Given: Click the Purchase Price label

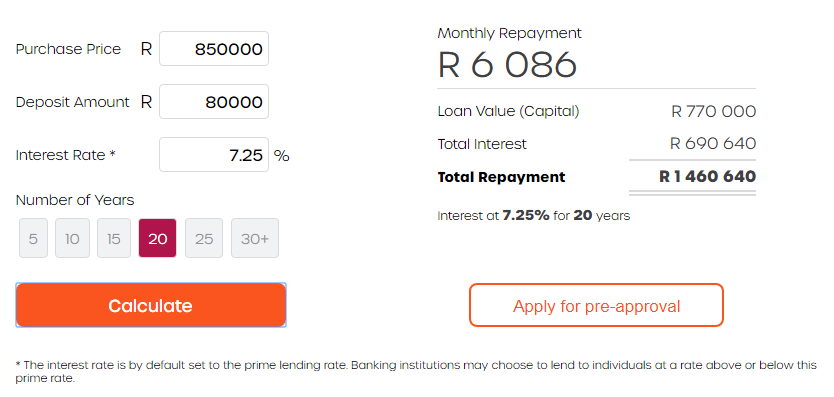Looking at the screenshot, I should (68, 49).
